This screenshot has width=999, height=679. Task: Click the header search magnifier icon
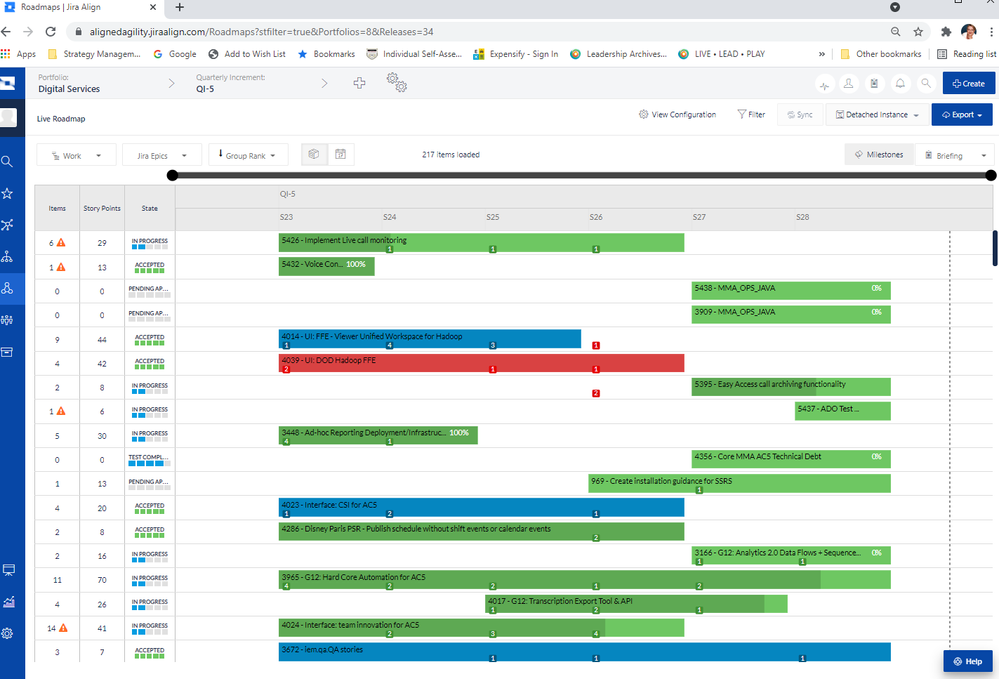pyautogui.click(x=926, y=83)
